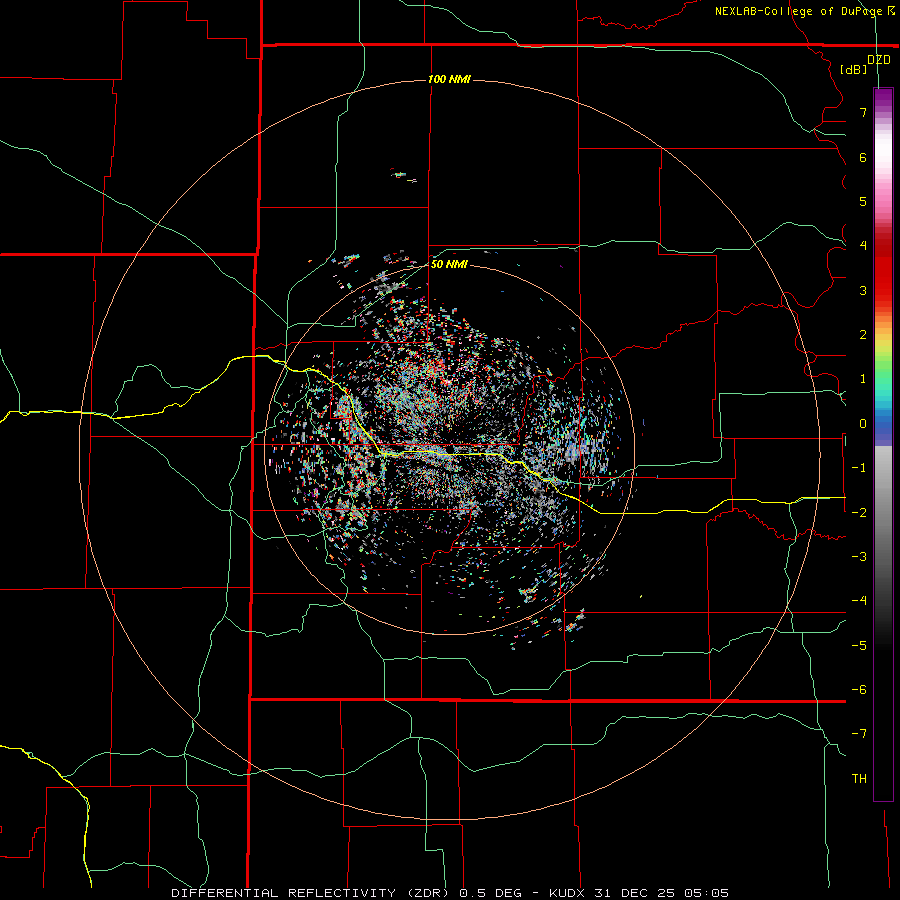The width and height of the screenshot is (900, 900).
Task: Click the 1 value on the color scale
Action: (x=863, y=379)
